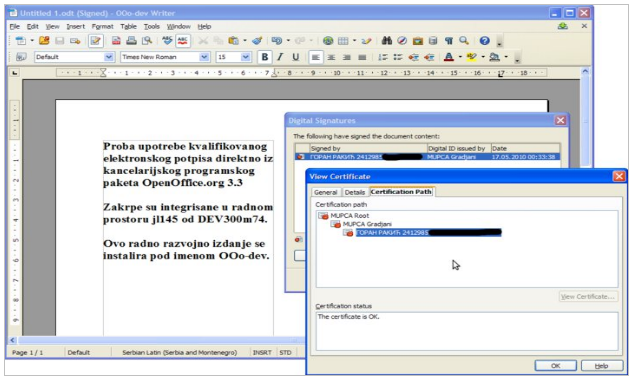Apply paragraph Background Color

pos(495,57)
